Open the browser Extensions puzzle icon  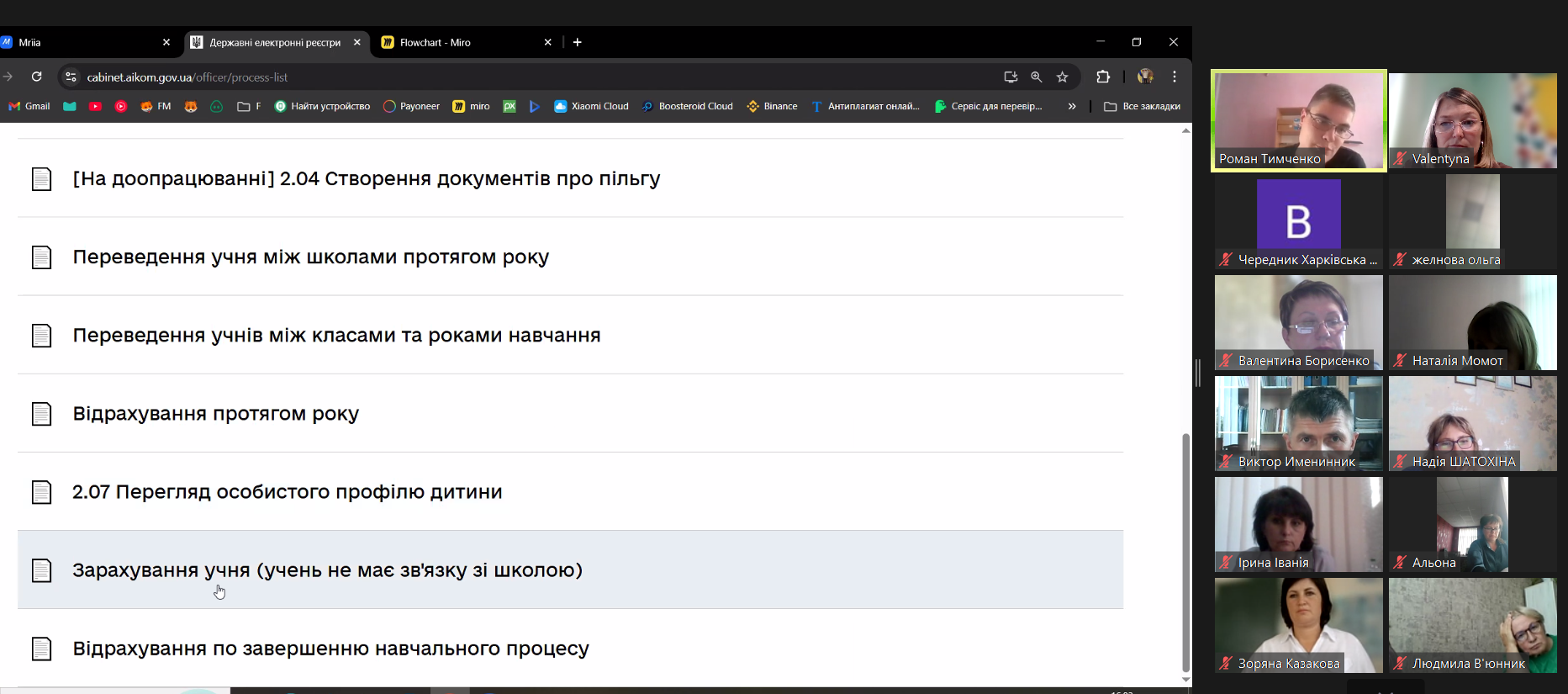click(1103, 77)
